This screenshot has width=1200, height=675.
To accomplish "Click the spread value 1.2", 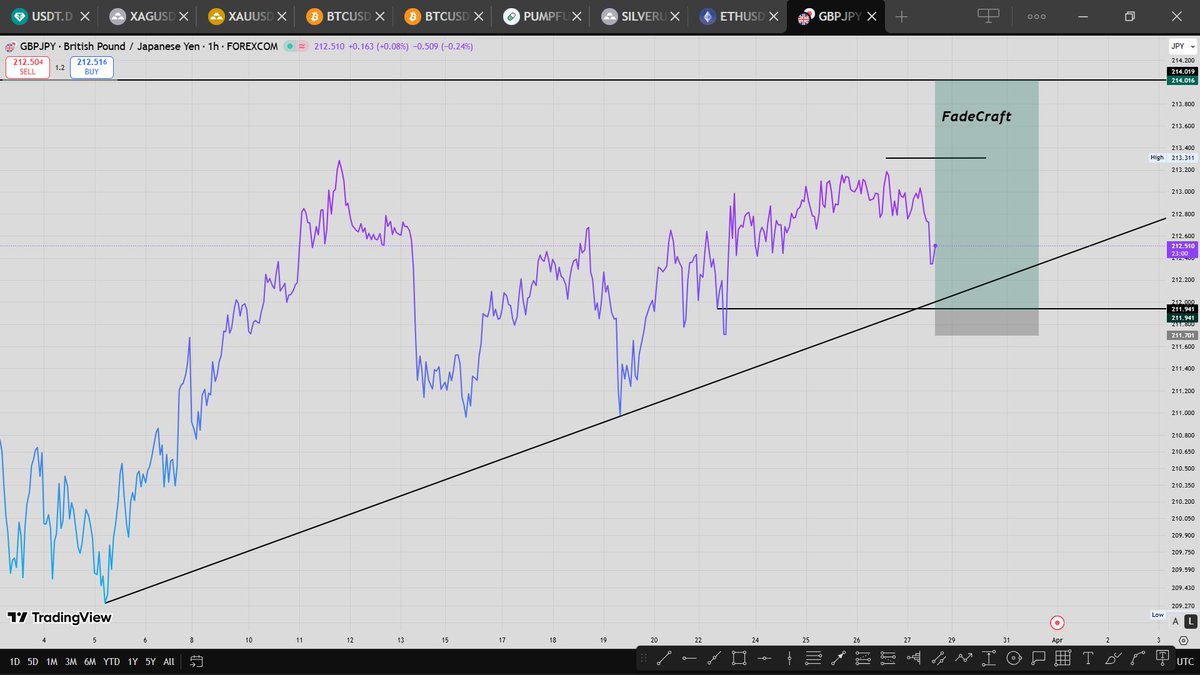I will [60, 68].
